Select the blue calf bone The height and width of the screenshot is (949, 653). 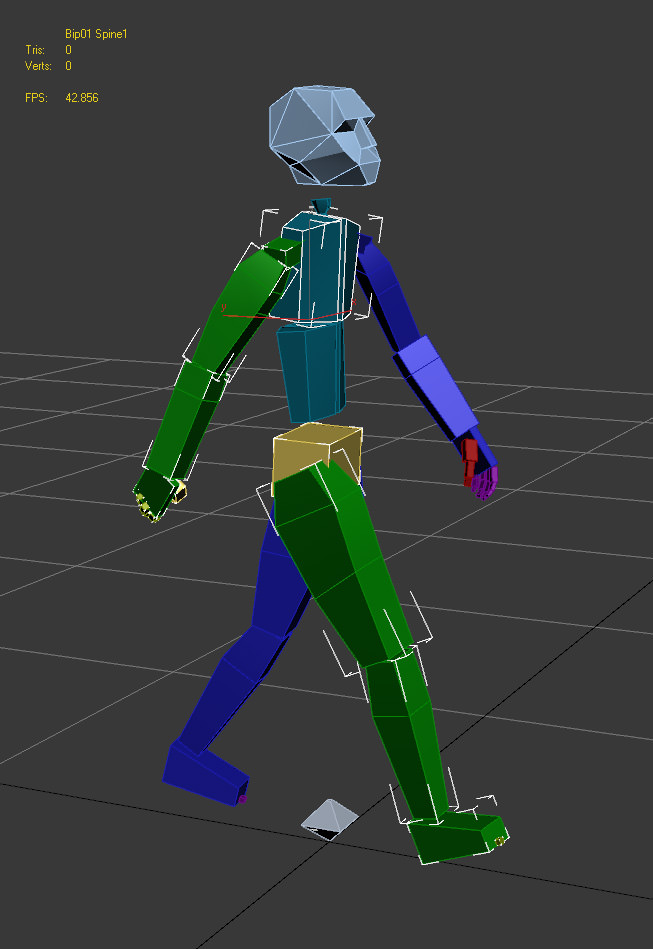point(233,690)
